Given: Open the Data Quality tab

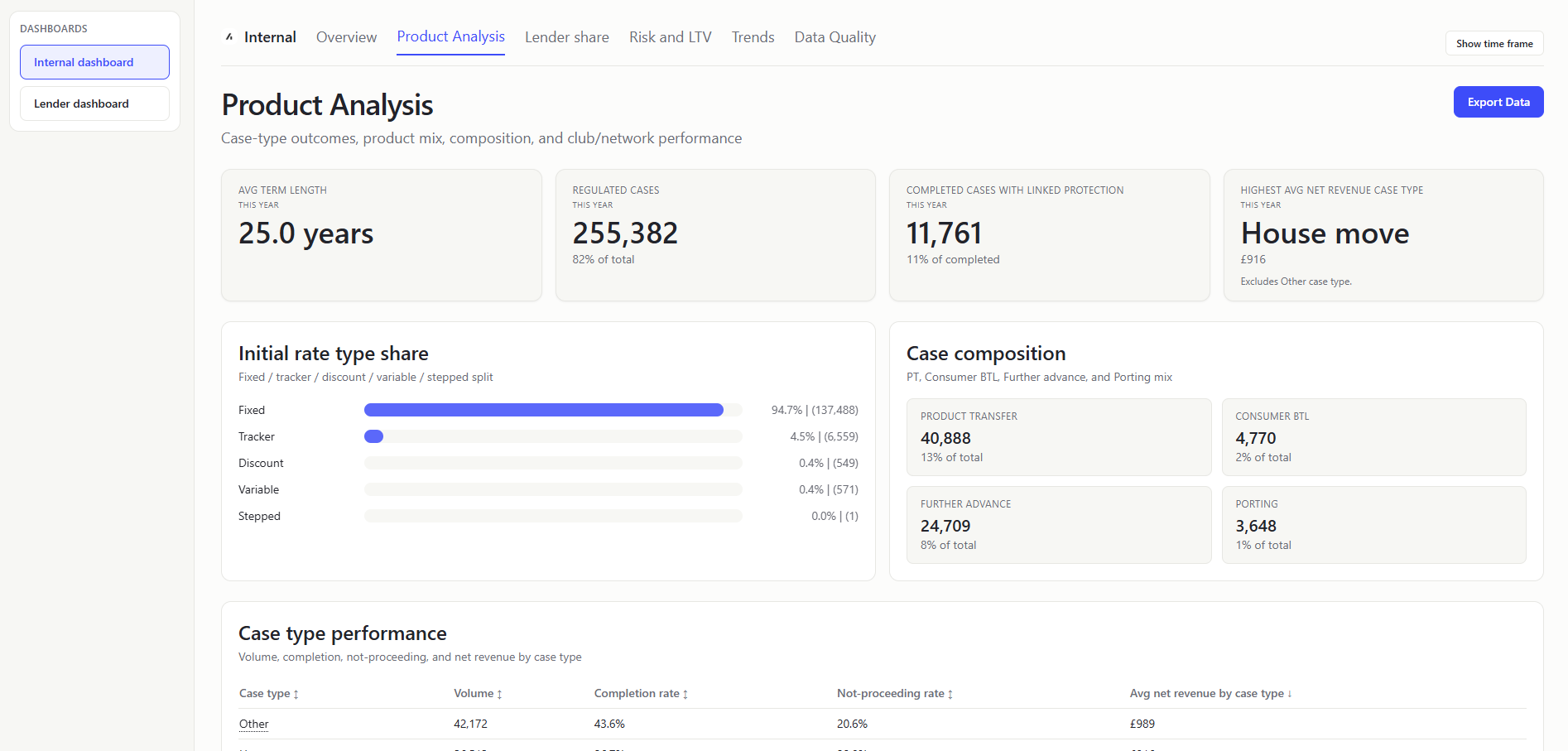Looking at the screenshot, I should 834,36.
